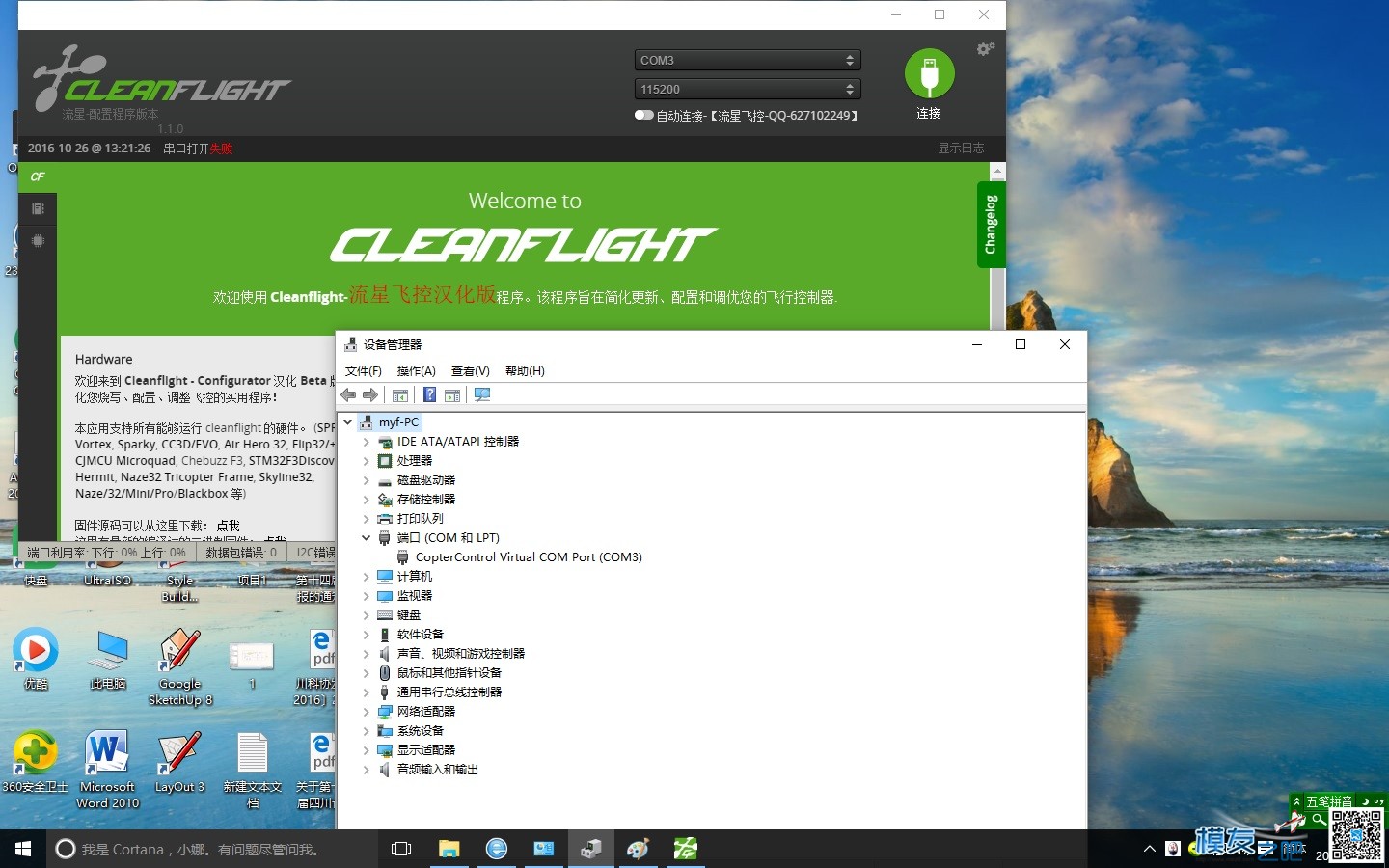
Task: Click the Device Manager taskbar icon
Action: 591,849
